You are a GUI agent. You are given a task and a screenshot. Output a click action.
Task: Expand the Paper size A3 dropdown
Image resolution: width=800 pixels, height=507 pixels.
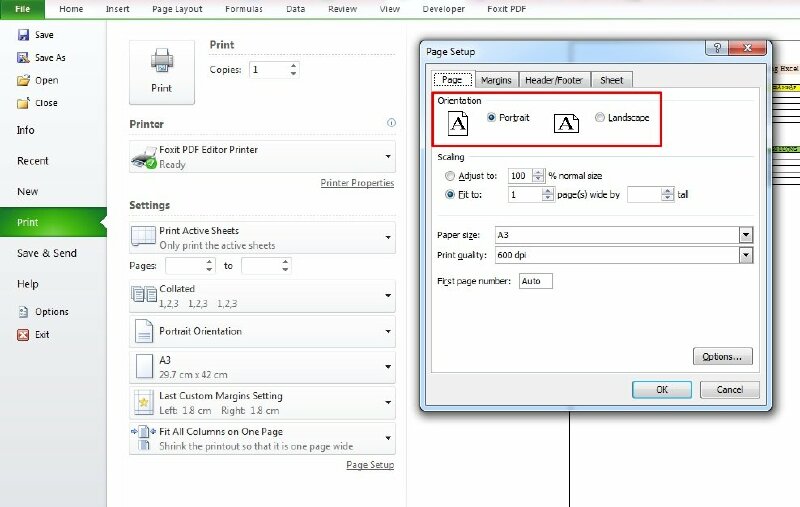click(745, 234)
